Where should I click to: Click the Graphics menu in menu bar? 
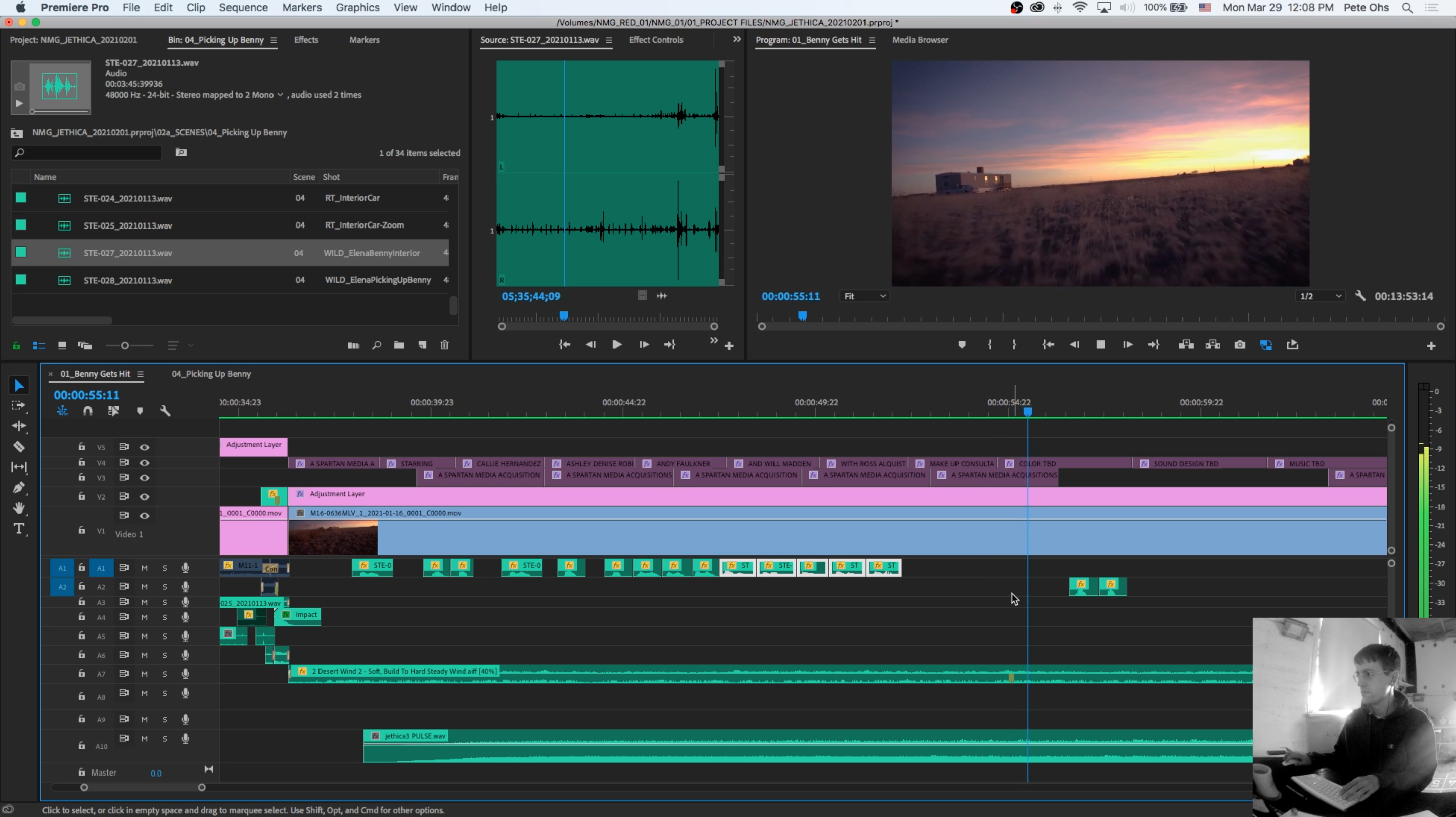(x=356, y=8)
